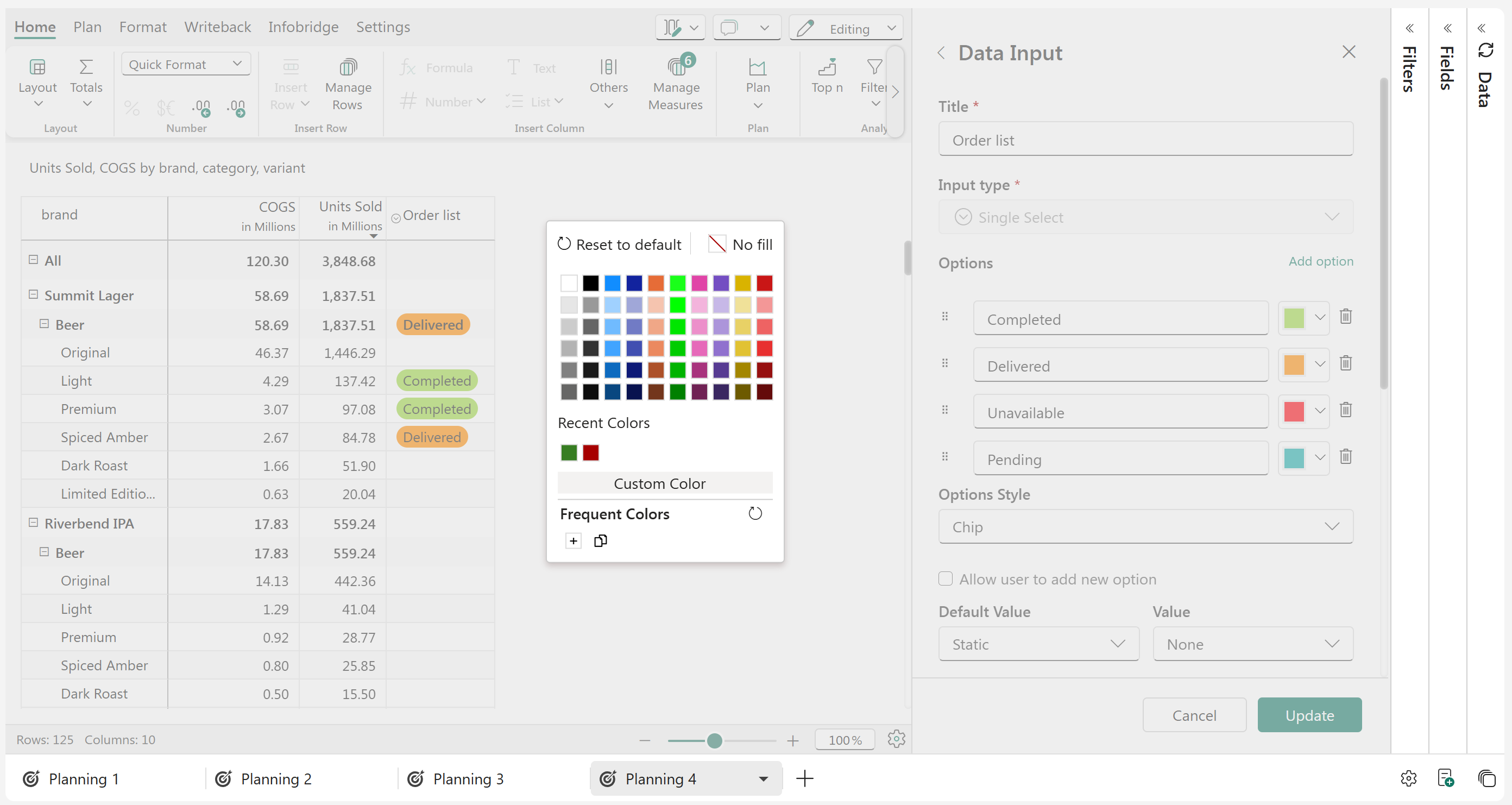
Task: Open the Options Style Chip dropdown
Action: pyautogui.click(x=1145, y=527)
